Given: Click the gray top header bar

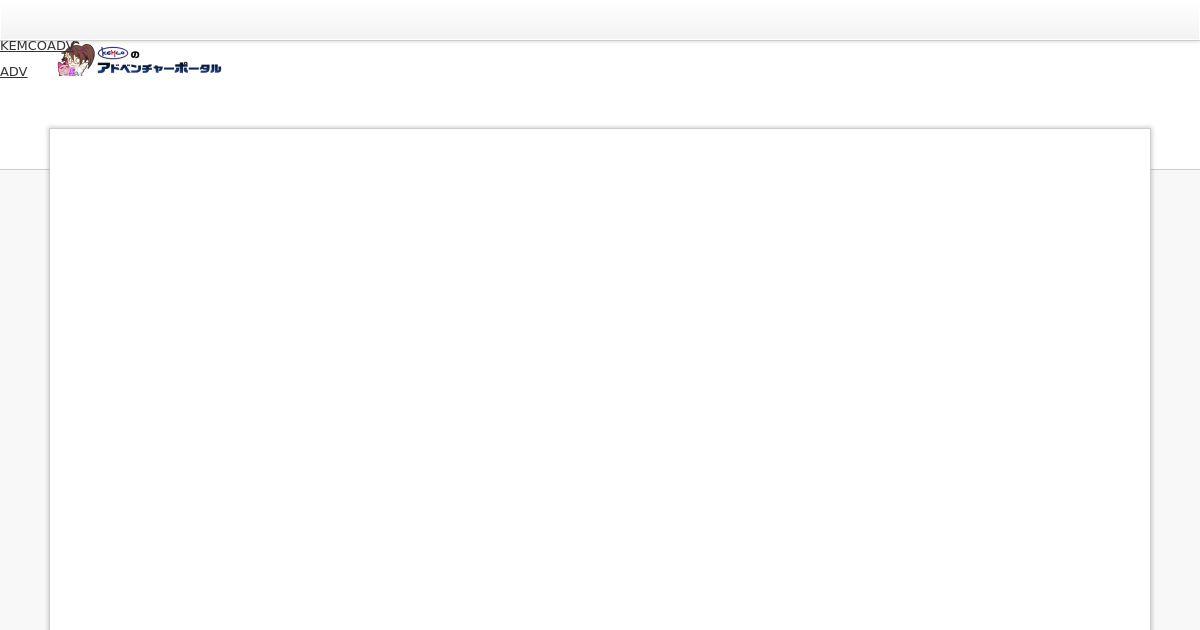Looking at the screenshot, I should click(x=600, y=20).
